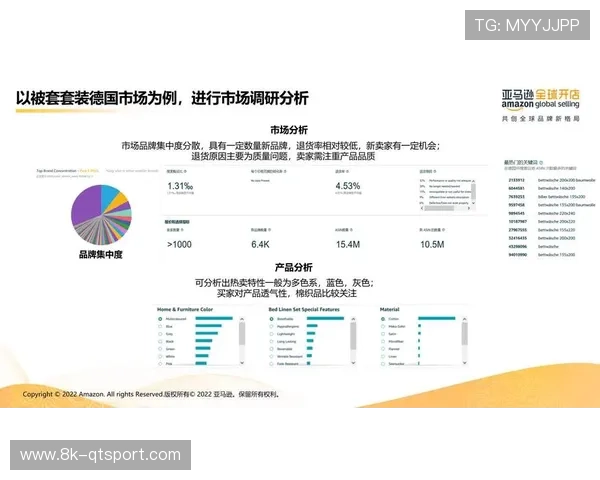Click right arrow of return reasons horizontal scrollbar
This screenshot has height=480, width=600.
pos(469,208)
